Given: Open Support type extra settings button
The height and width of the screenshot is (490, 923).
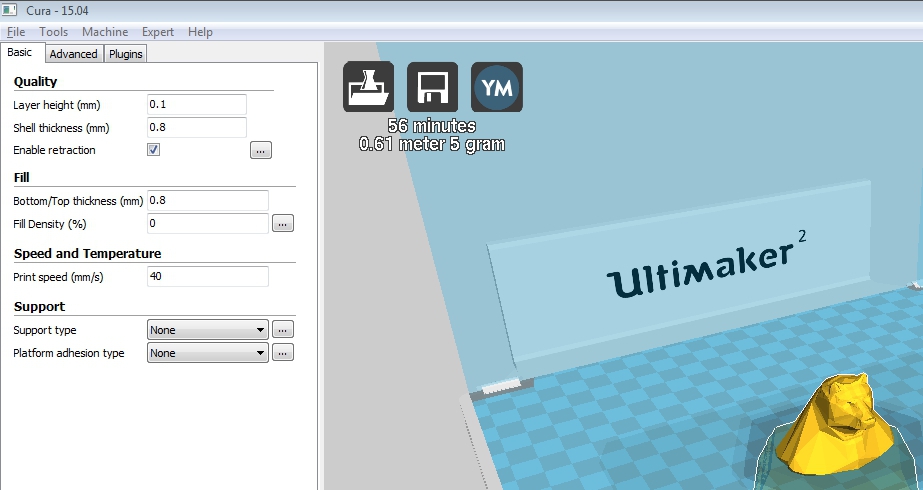Looking at the screenshot, I should 283,329.
